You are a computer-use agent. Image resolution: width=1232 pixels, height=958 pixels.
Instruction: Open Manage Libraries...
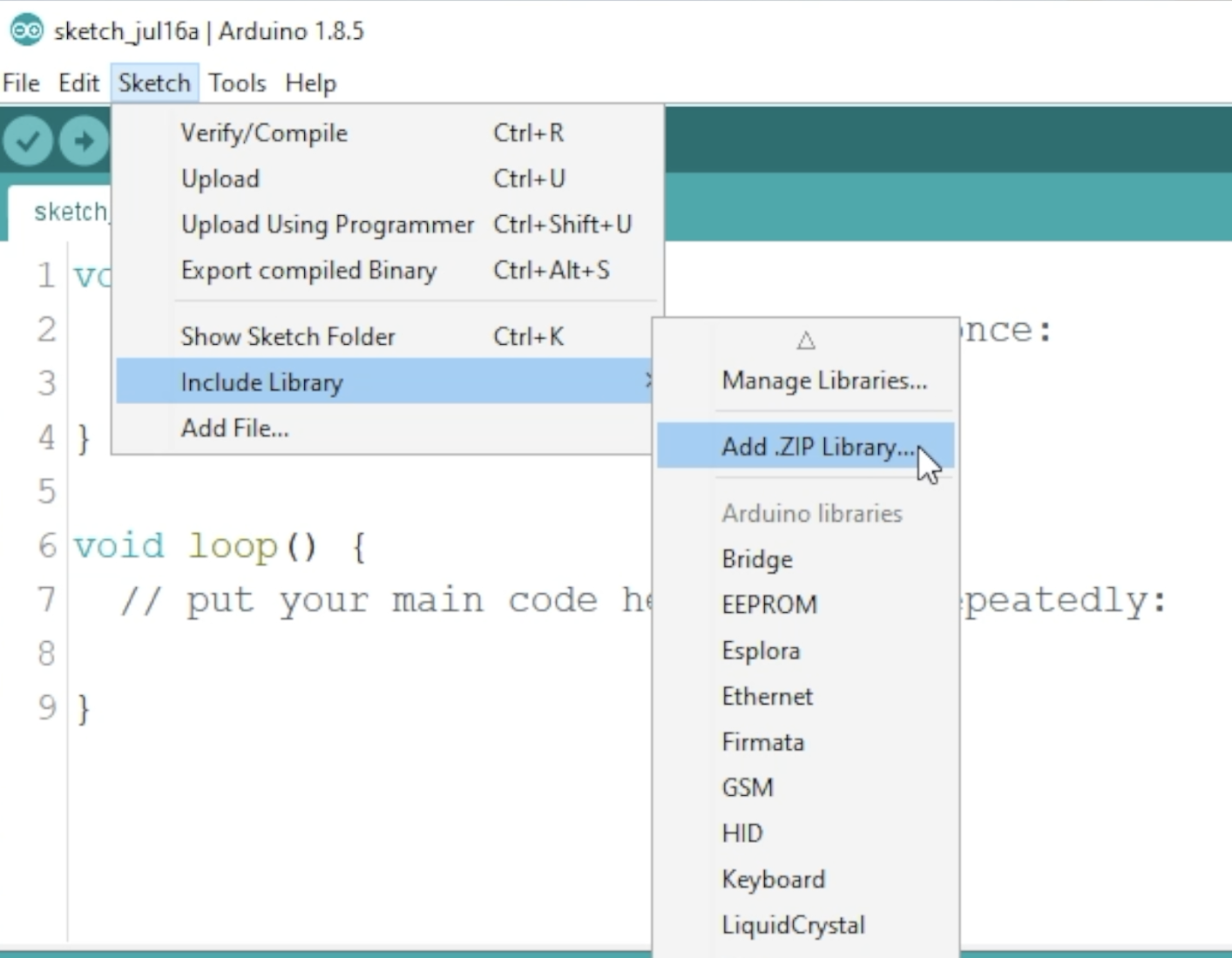[806, 381]
